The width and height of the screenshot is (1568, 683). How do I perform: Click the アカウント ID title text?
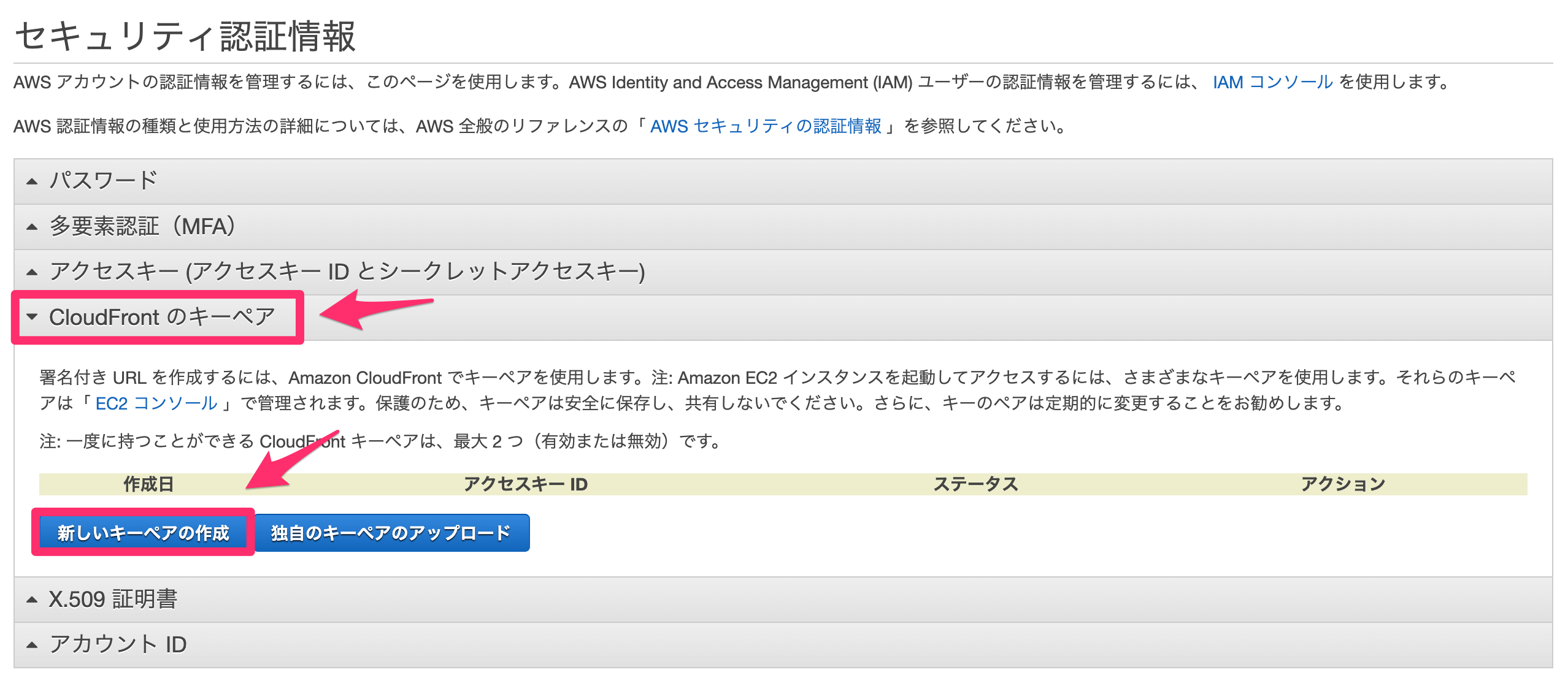tap(118, 644)
